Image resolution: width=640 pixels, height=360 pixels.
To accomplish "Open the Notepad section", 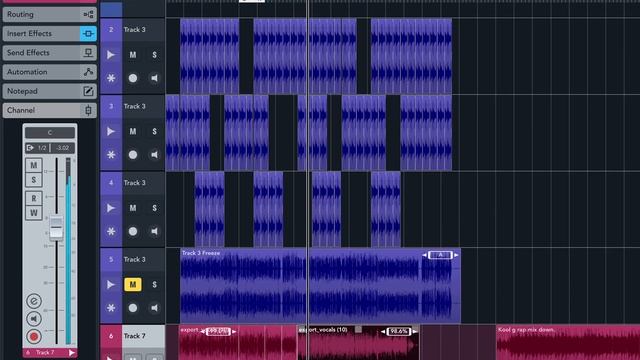I will tap(49, 91).
